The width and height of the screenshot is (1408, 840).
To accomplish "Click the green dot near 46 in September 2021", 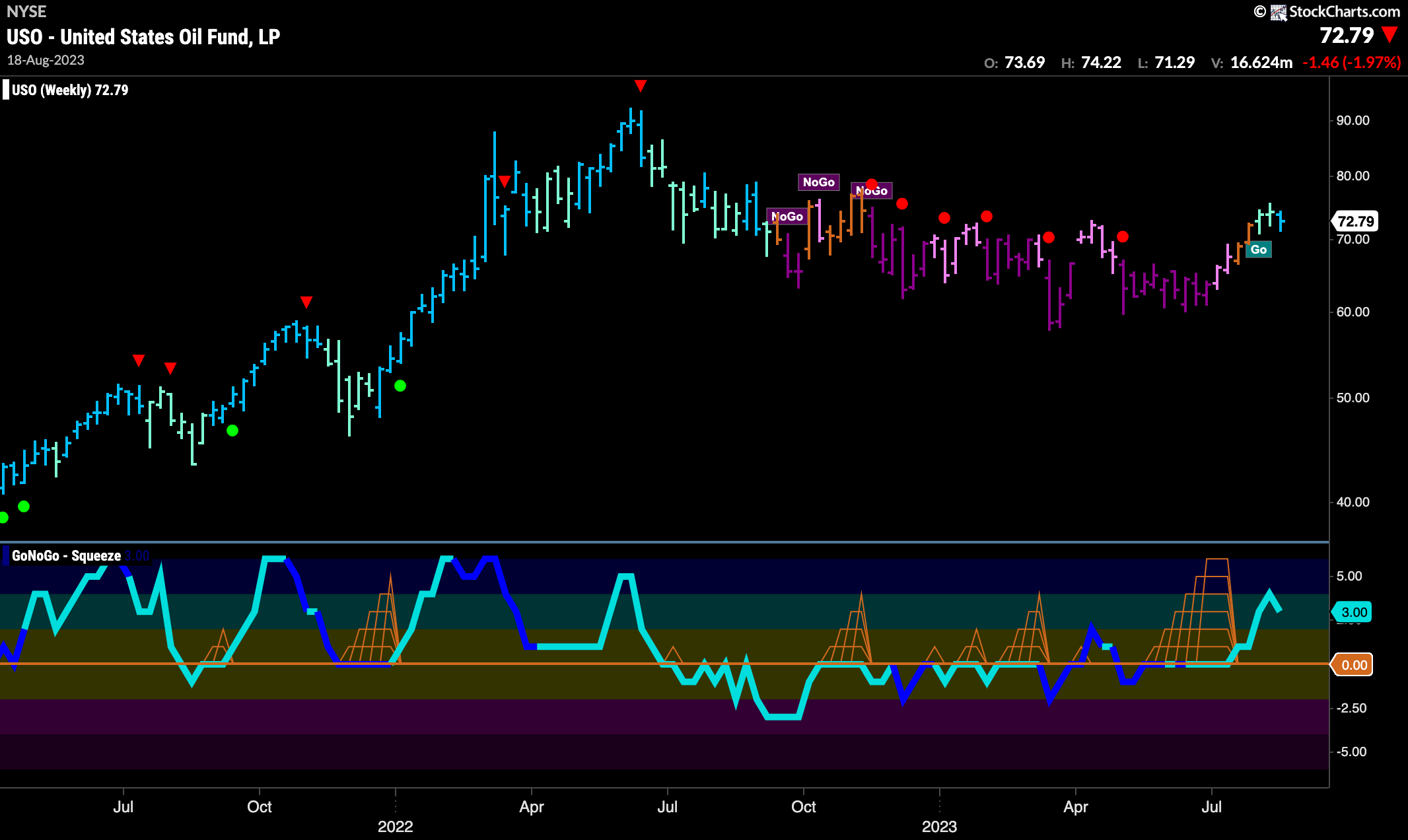I will pyautogui.click(x=232, y=431).
